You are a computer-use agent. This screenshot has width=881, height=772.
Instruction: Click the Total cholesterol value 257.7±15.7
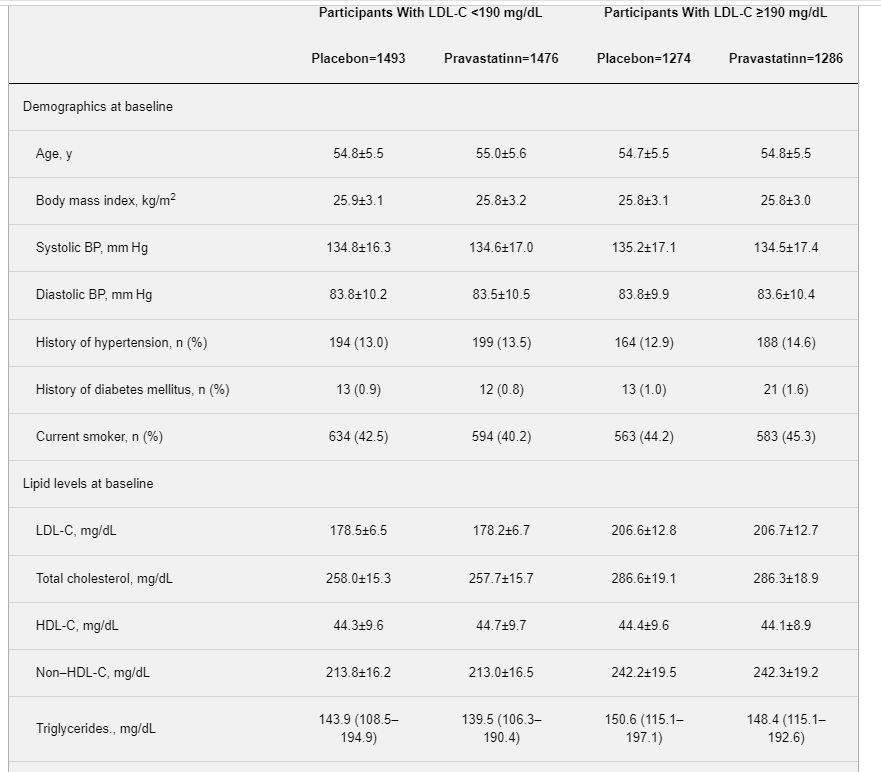coord(501,579)
